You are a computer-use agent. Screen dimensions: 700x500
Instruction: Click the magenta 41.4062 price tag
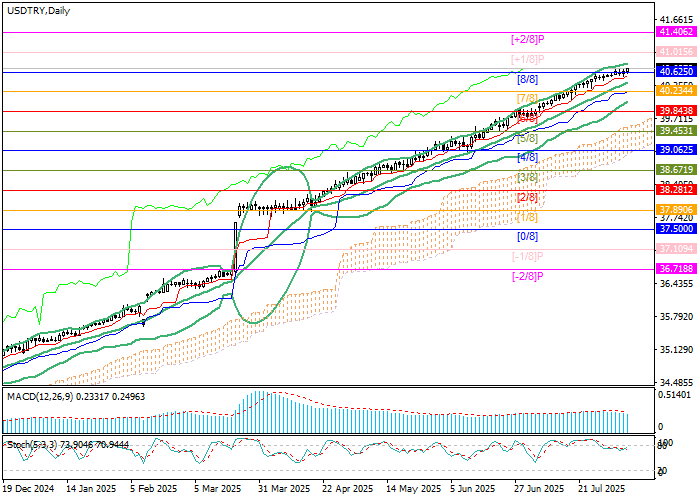point(676,32)
